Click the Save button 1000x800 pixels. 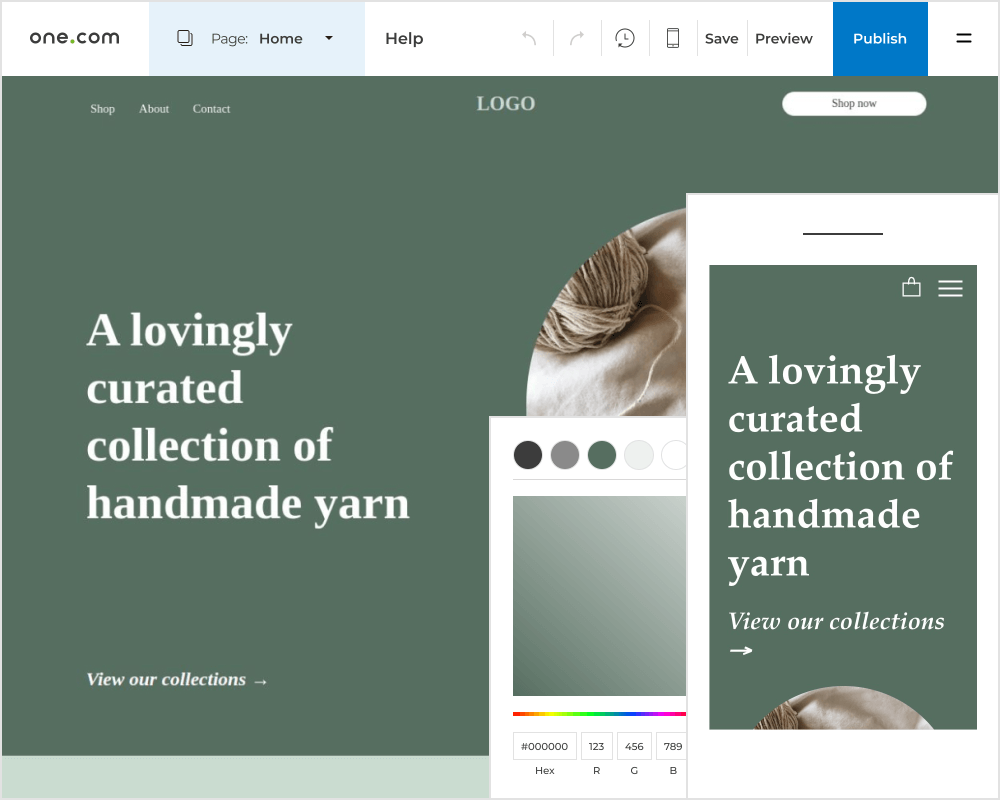point(722,39)
